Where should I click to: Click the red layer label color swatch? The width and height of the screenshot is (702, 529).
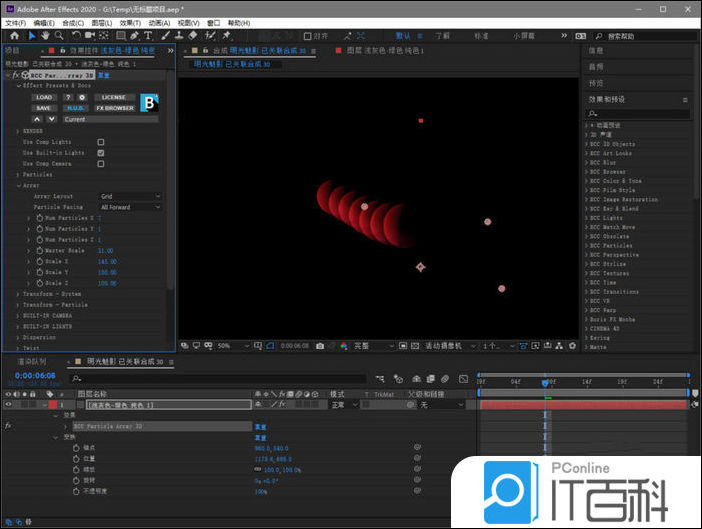tap(50, 405)
